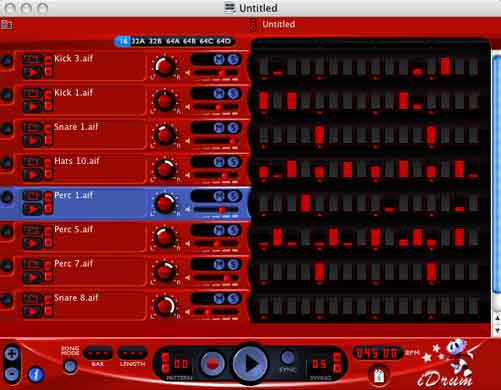
Task: Click the document icon below BPM display
Action: point(378,376)
